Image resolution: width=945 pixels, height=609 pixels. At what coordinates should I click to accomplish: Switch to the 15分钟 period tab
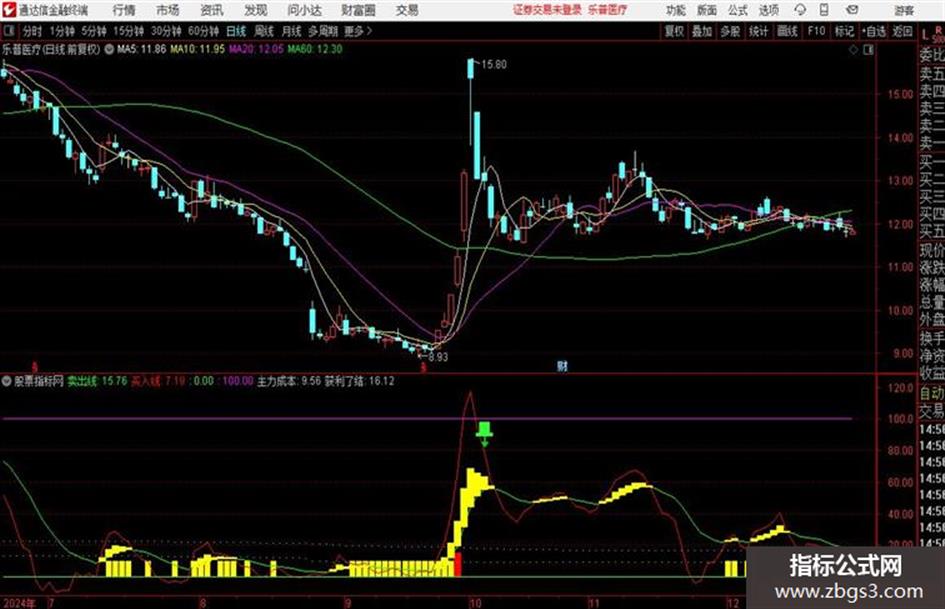click(129, 31)
